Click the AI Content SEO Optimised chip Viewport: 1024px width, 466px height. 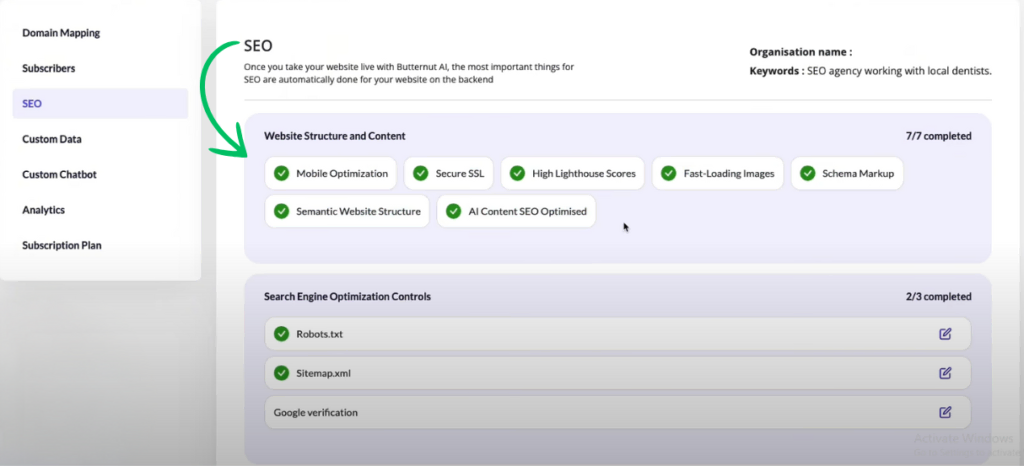516,212
